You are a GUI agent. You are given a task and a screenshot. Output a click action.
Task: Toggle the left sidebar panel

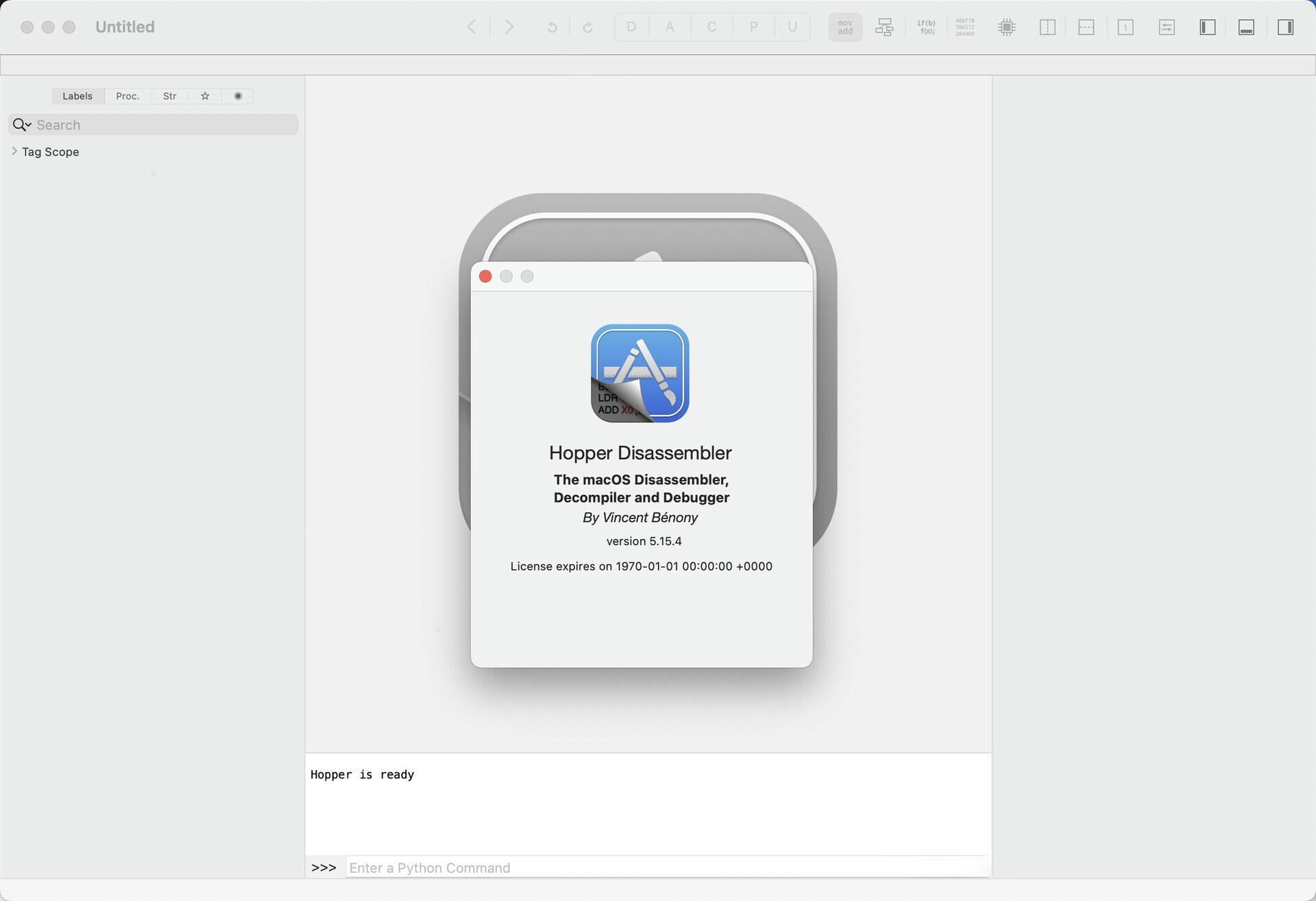point(1207,27)
